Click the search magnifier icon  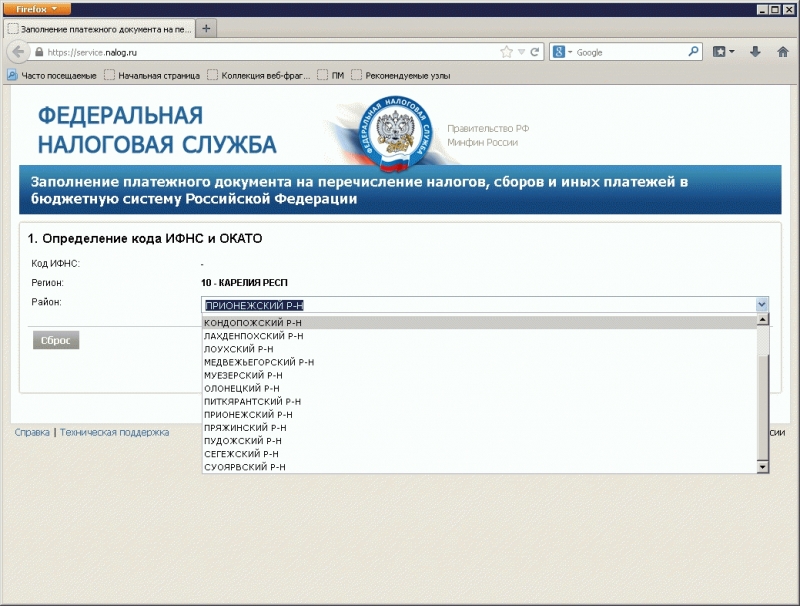pyautogui.click(x=694, y=52)
